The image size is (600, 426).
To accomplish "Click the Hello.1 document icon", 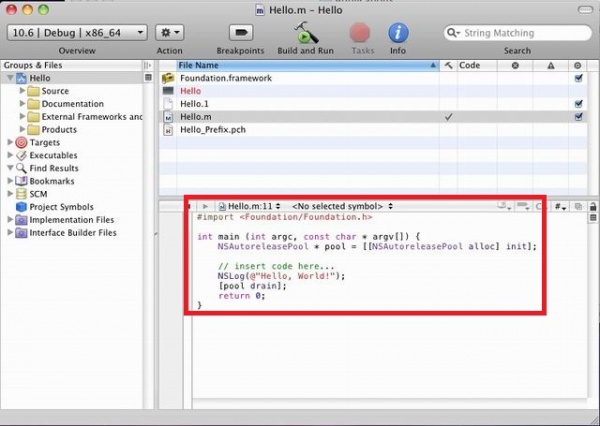I will coord(168,104).
